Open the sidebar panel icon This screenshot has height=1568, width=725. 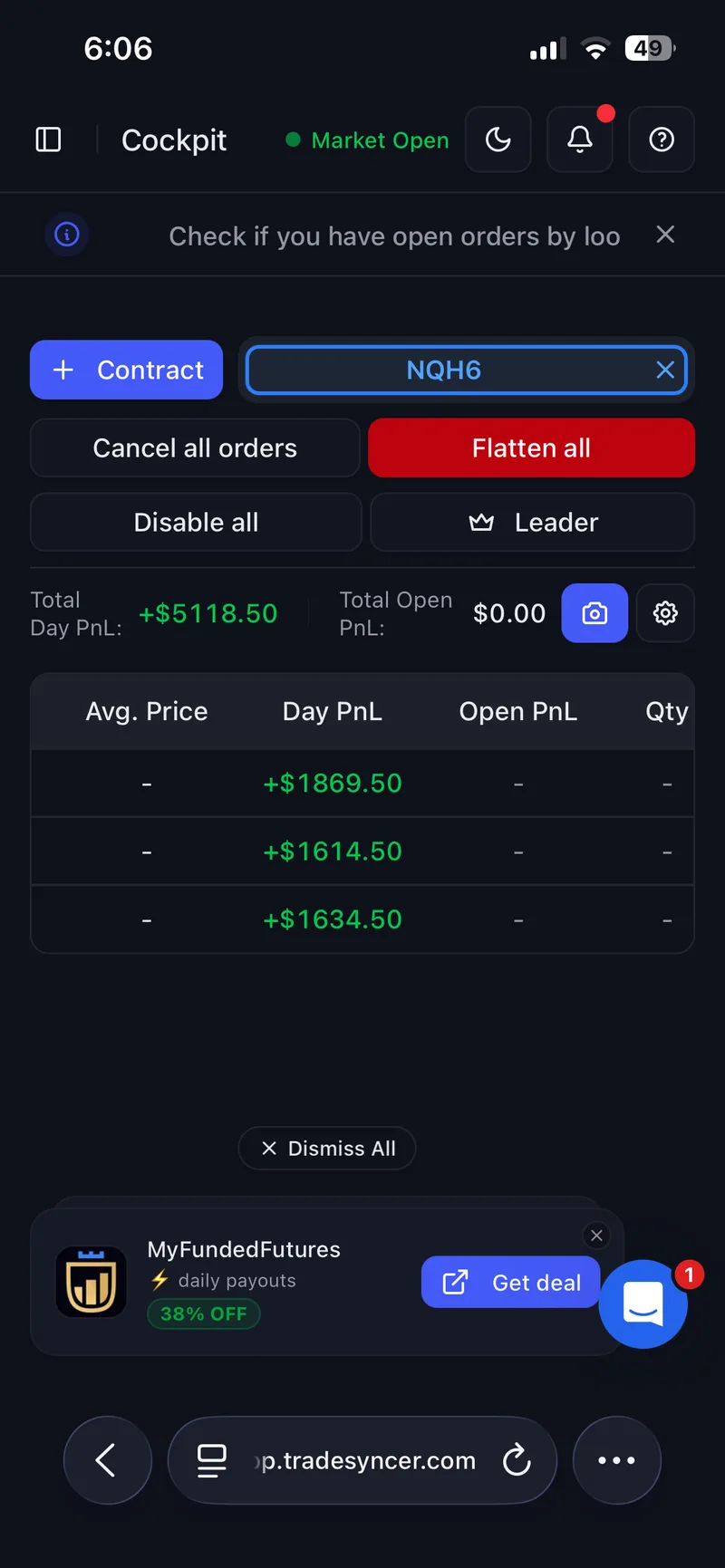coord(48,139)
